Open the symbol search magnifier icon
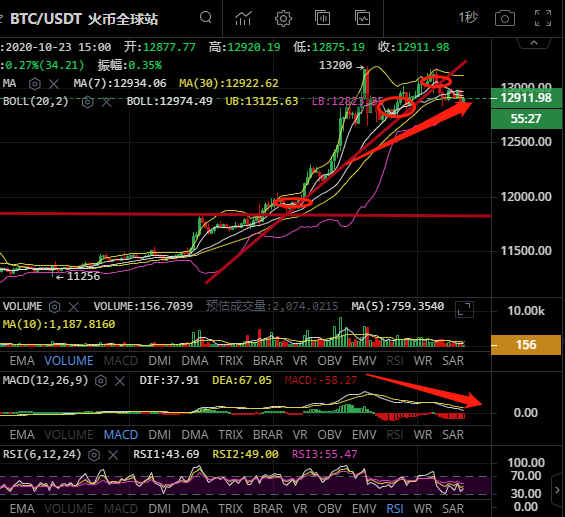 tap(206, 17)
